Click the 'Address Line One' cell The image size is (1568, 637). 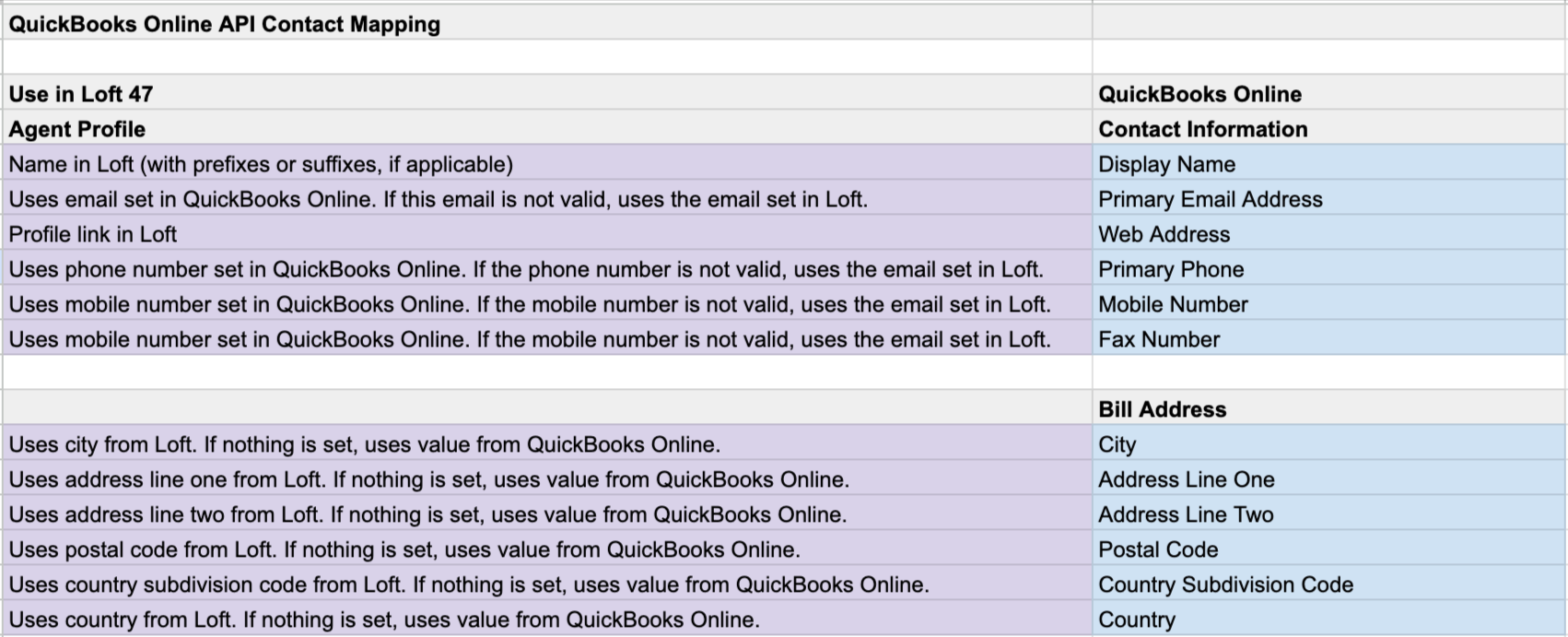click(x=1329, y=478)
